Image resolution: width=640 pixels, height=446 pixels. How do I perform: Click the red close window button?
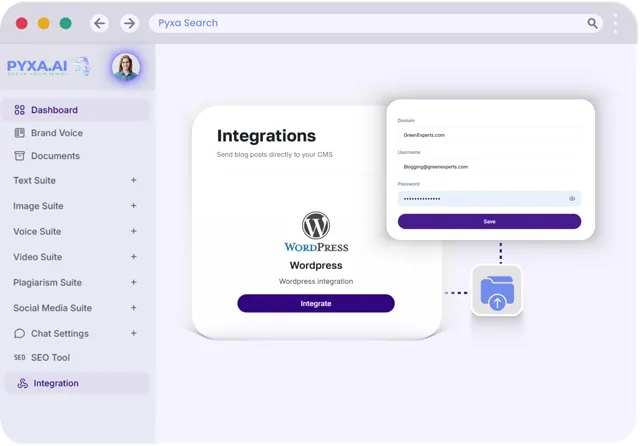click(x=22, y=23)
